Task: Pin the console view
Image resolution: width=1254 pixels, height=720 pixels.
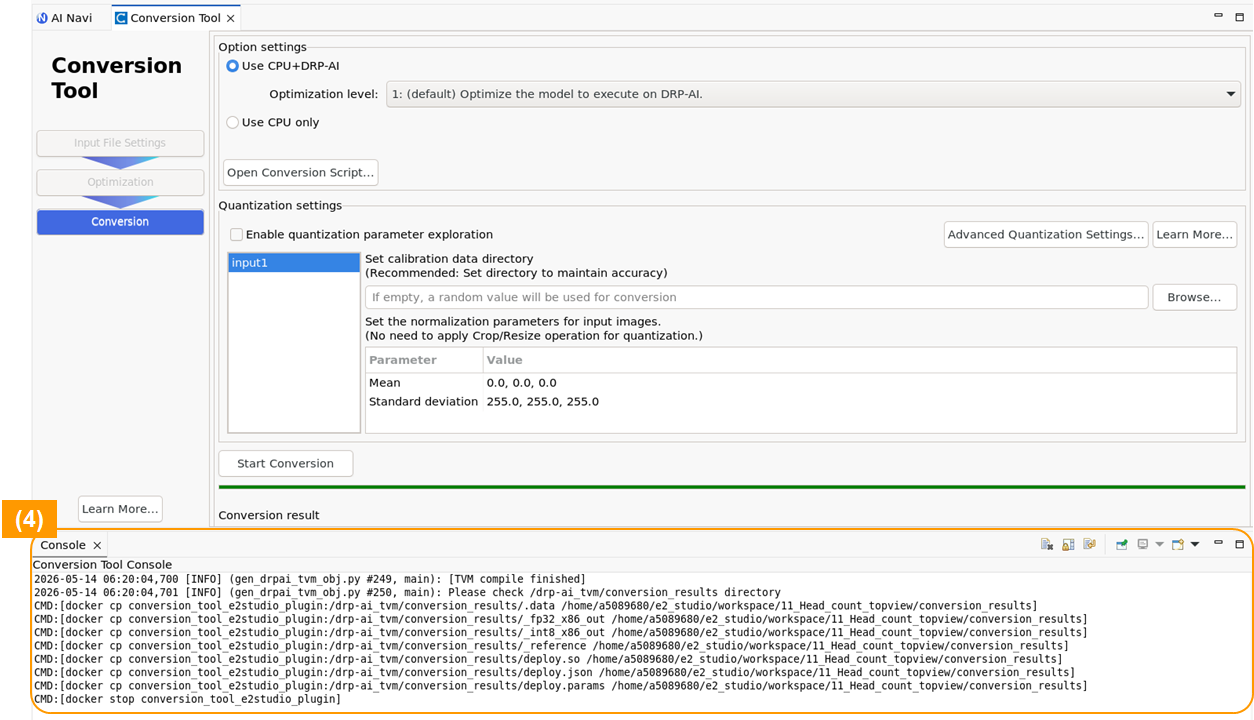Action: coord(1122,544)
